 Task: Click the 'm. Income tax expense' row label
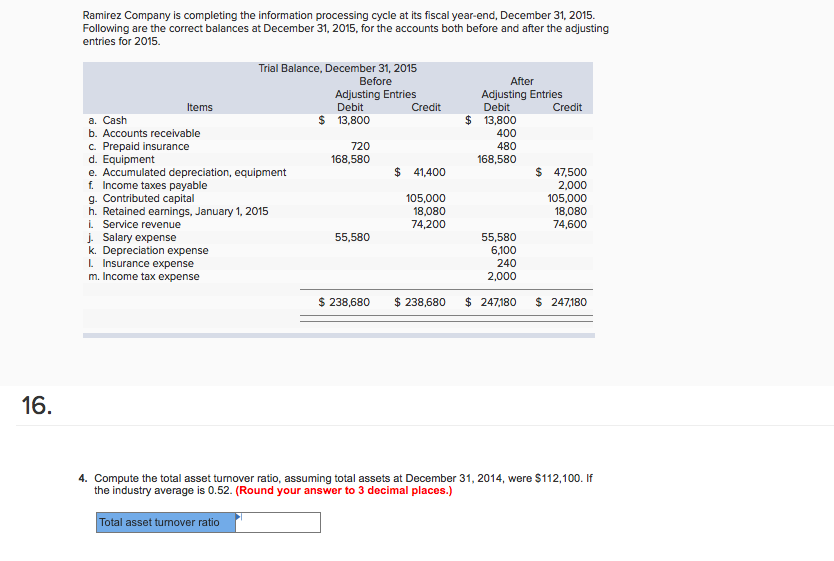[x=144, y=277]
